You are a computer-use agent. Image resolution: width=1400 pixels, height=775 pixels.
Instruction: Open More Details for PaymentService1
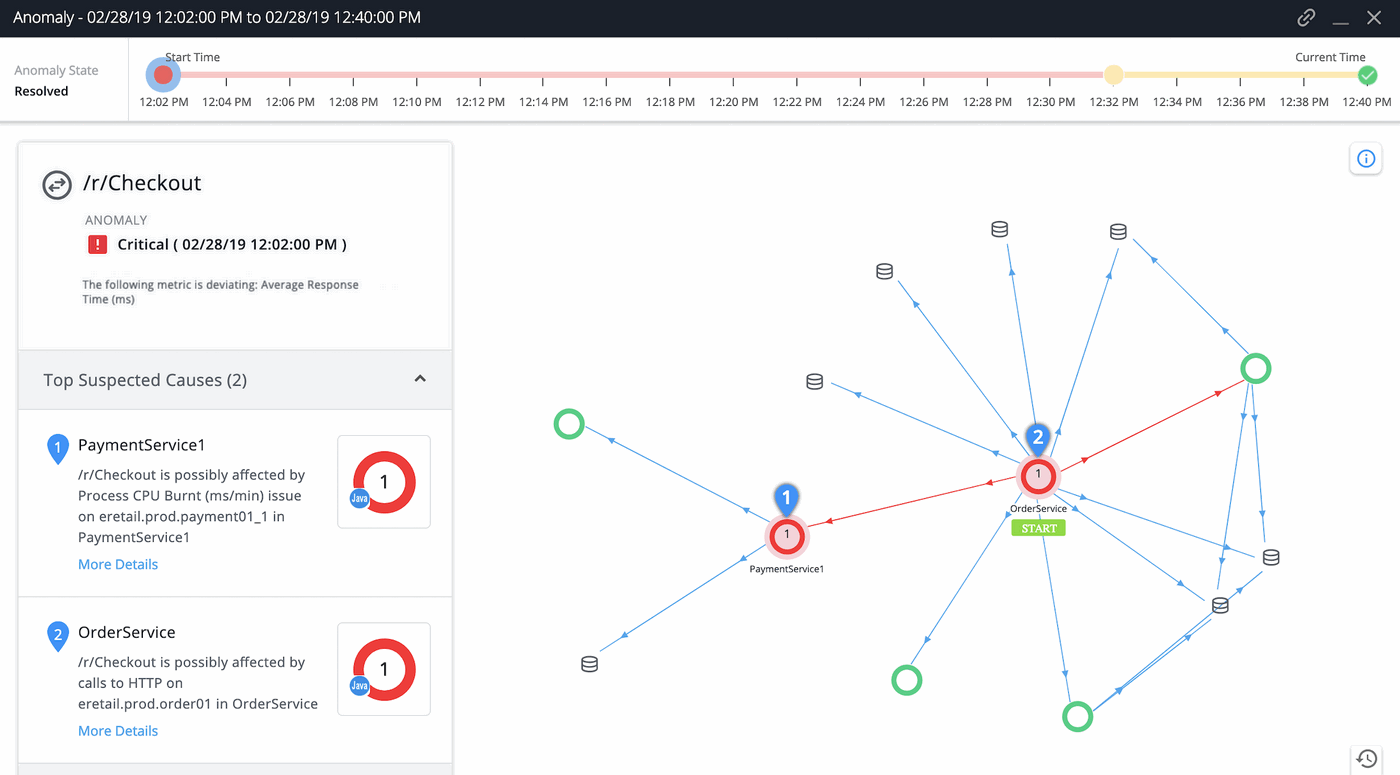pos(118,564)
